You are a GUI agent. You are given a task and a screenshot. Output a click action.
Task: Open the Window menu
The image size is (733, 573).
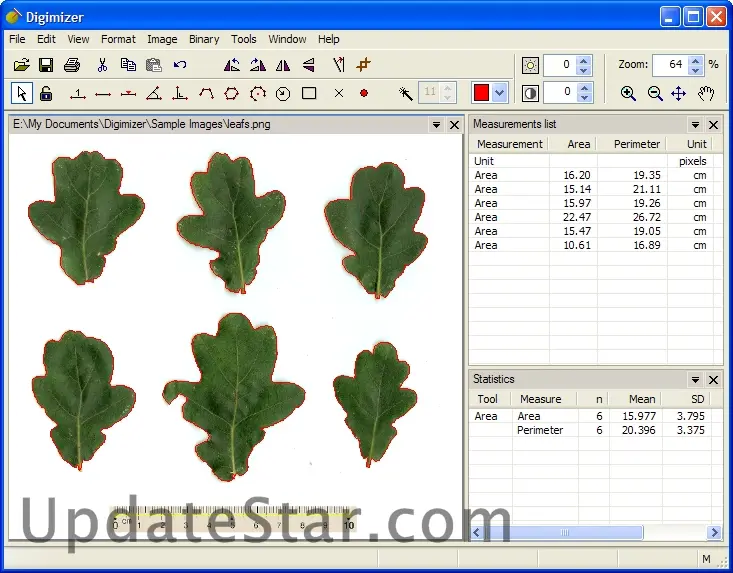point(287,39)
